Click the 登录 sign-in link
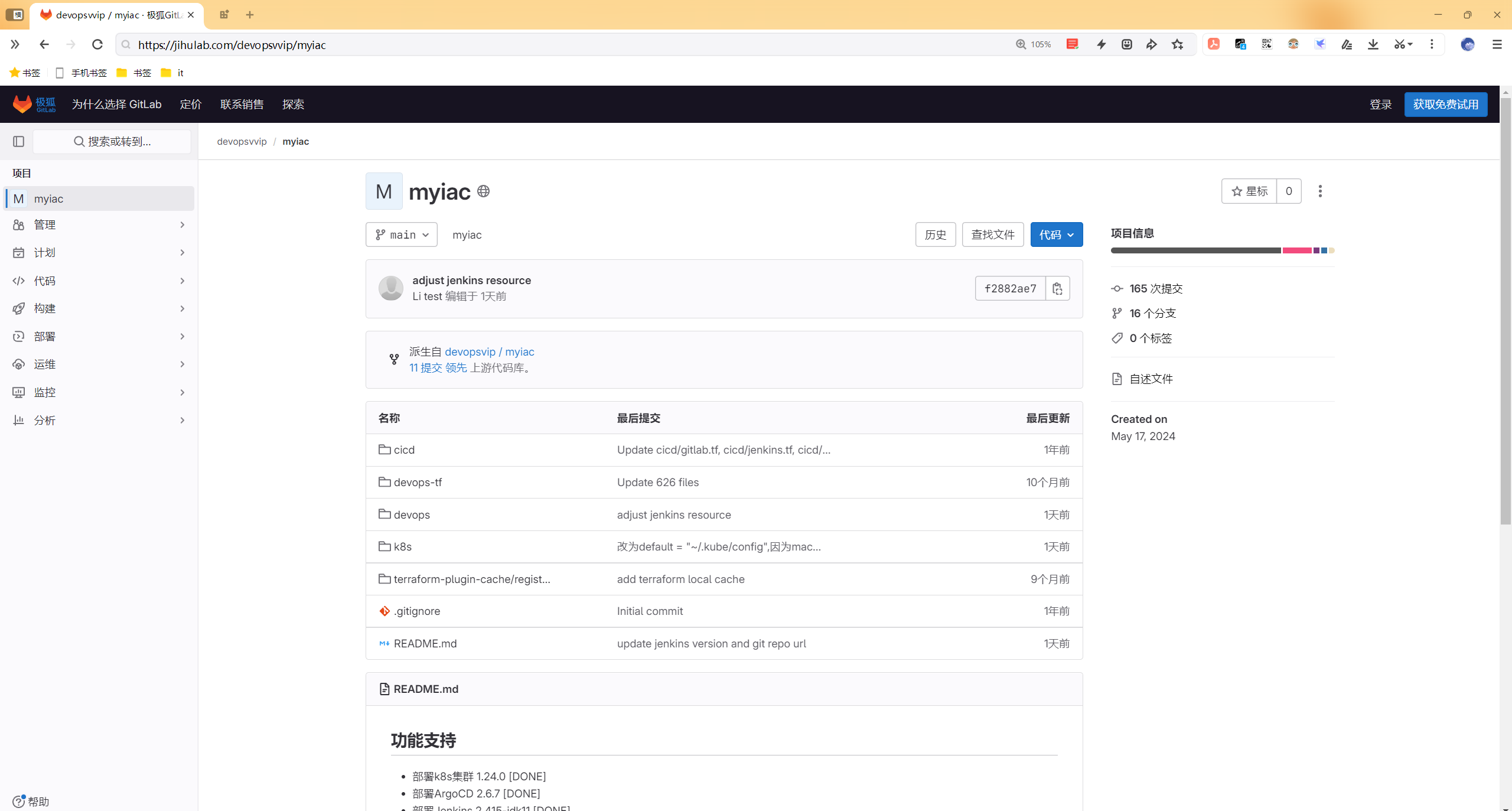1512x811 pixels. (1381, 104)
